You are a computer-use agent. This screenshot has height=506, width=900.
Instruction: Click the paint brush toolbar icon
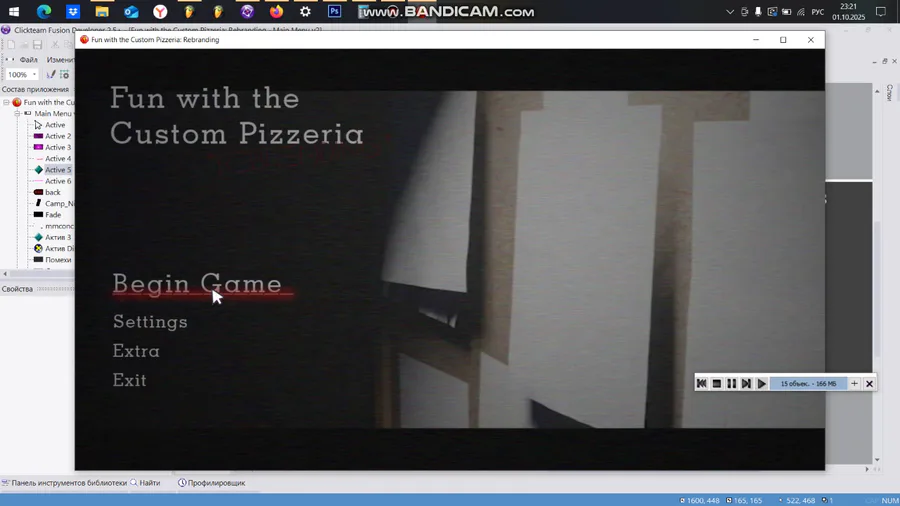coord(51,75)
